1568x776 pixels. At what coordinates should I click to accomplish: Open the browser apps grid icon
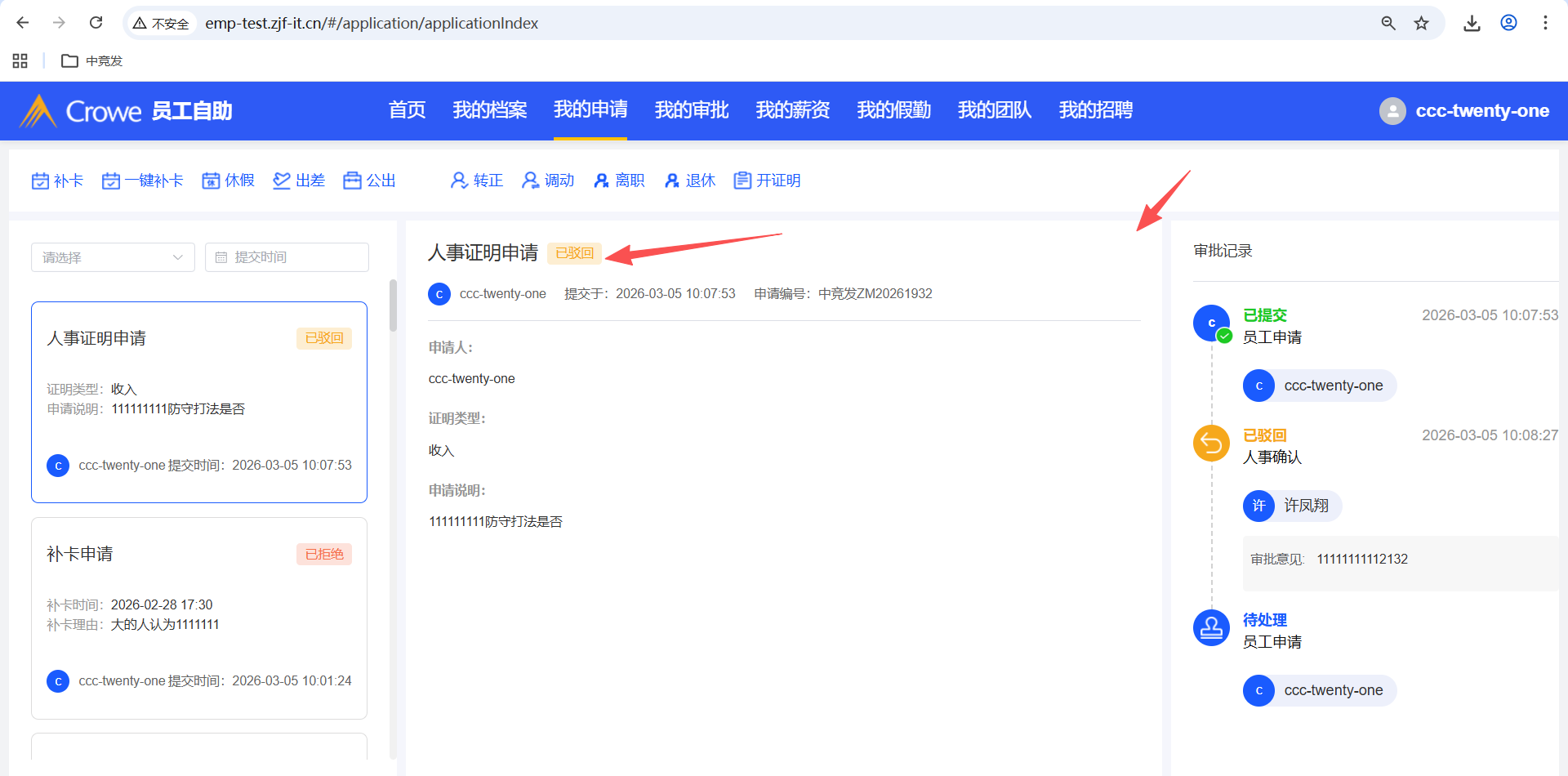tap(20, 60)
